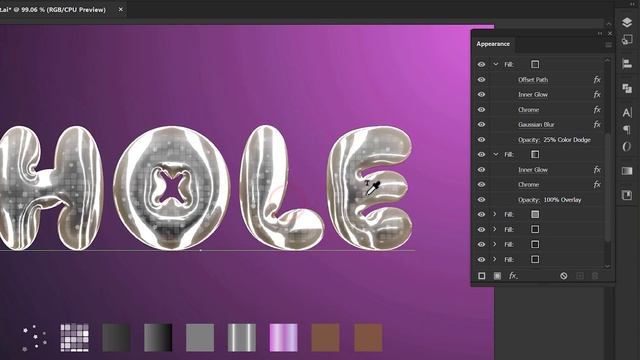
Task: Toggle visibility of 25% Color Dodge opacity
Action: tap(482, 140)
